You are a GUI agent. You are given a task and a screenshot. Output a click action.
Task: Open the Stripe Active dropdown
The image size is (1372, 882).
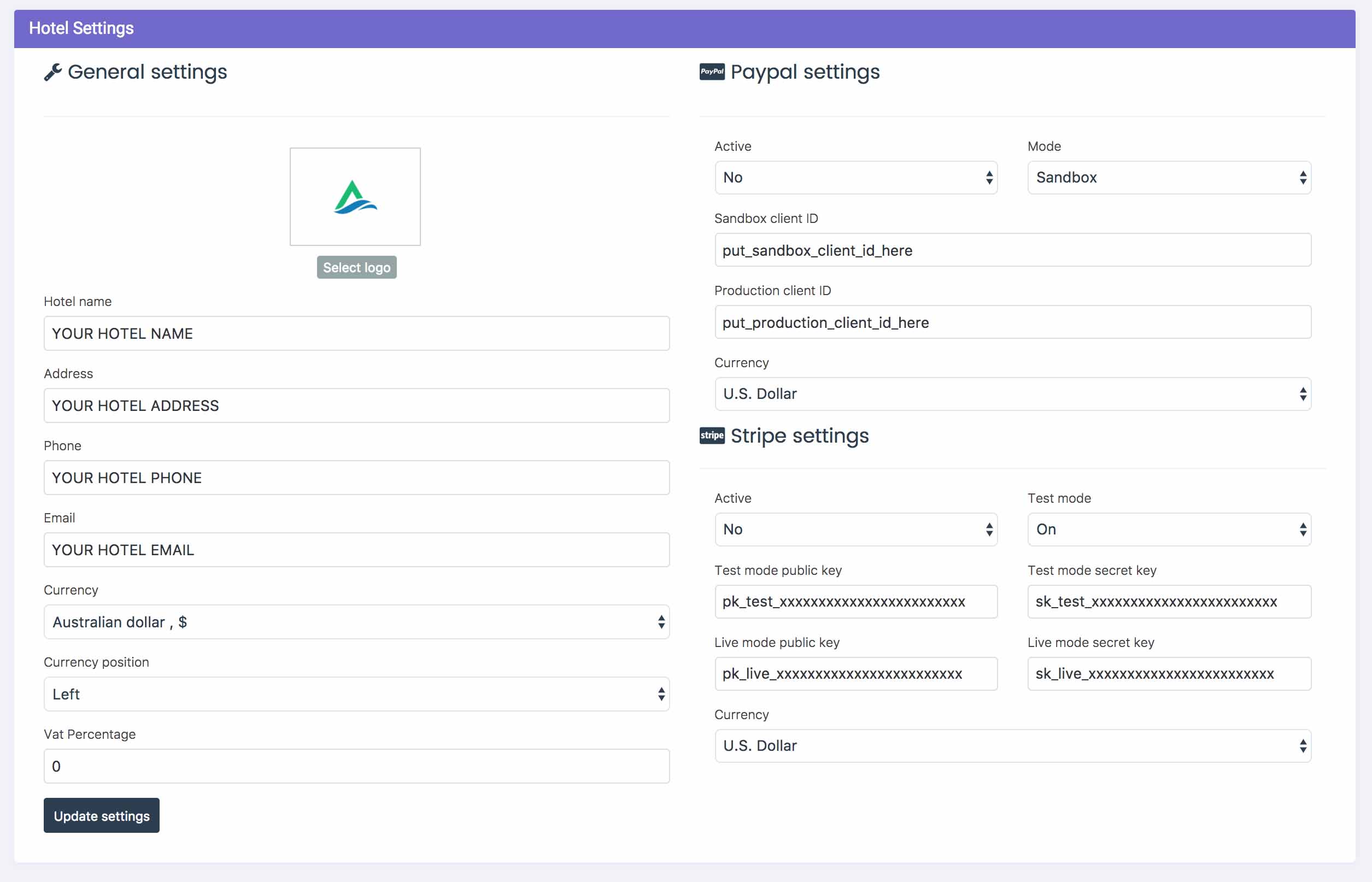pos(855,529)
